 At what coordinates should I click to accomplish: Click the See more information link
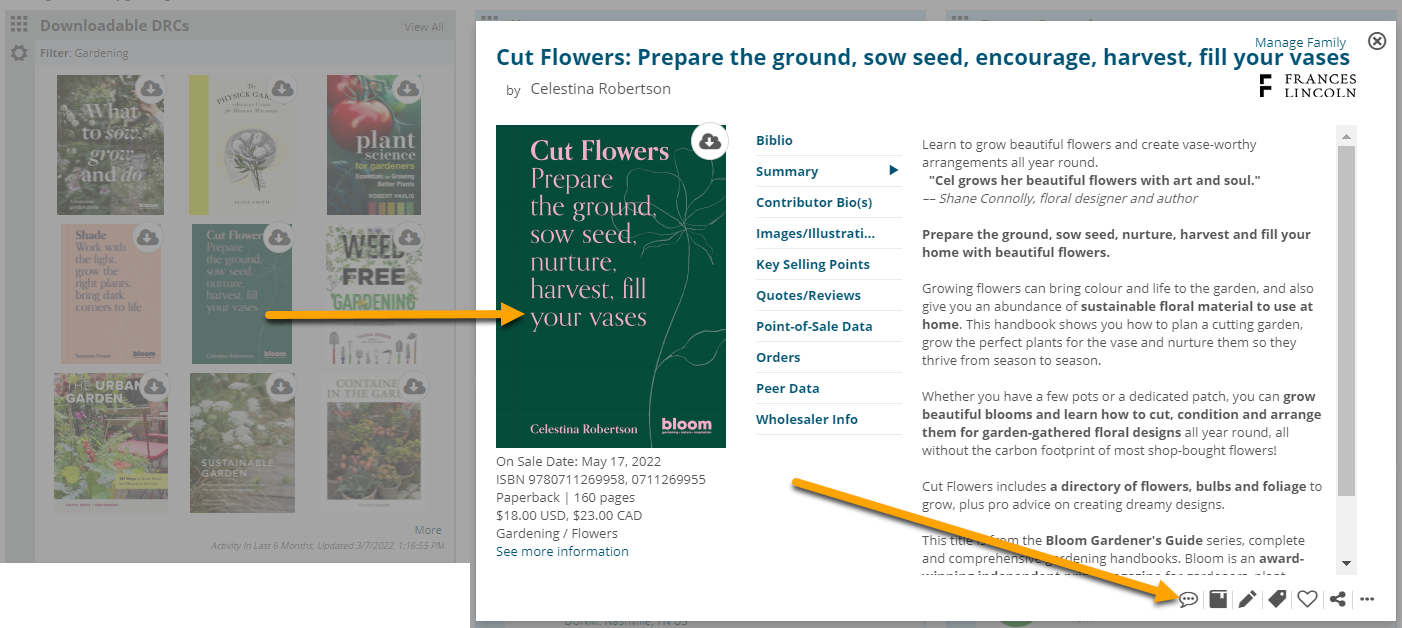point(562,552)
